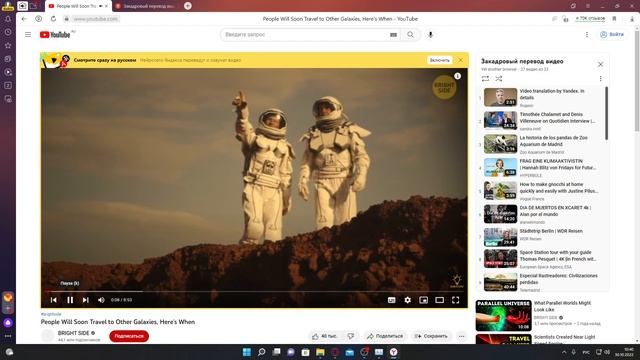The image size is (640, 360).
Task: Open What Parallel Worlds Might Look Like video
Action: click(562, 306)
